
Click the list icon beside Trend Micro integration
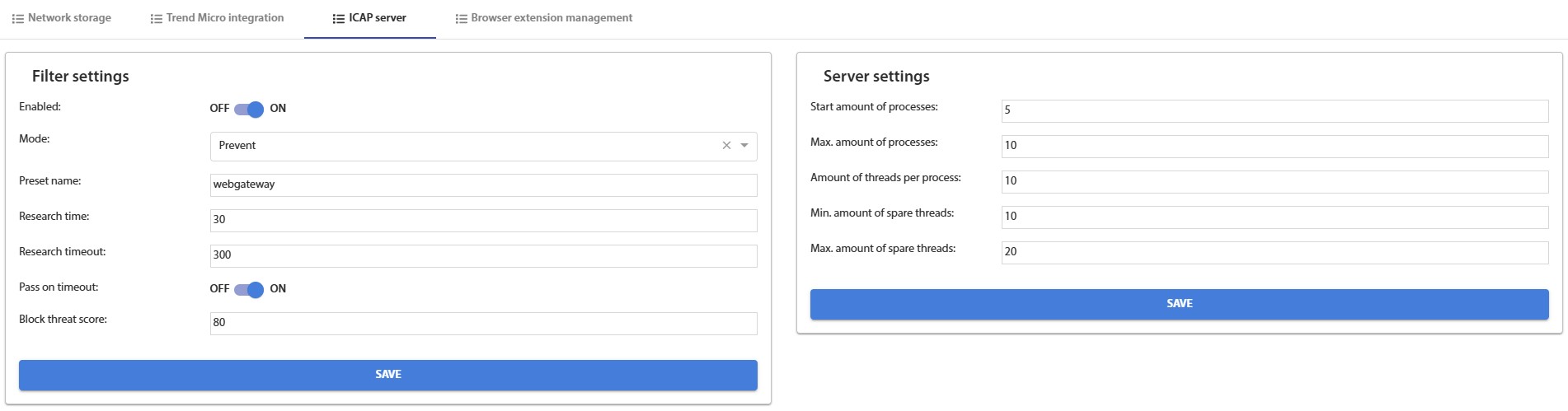(x=157, y=18)
